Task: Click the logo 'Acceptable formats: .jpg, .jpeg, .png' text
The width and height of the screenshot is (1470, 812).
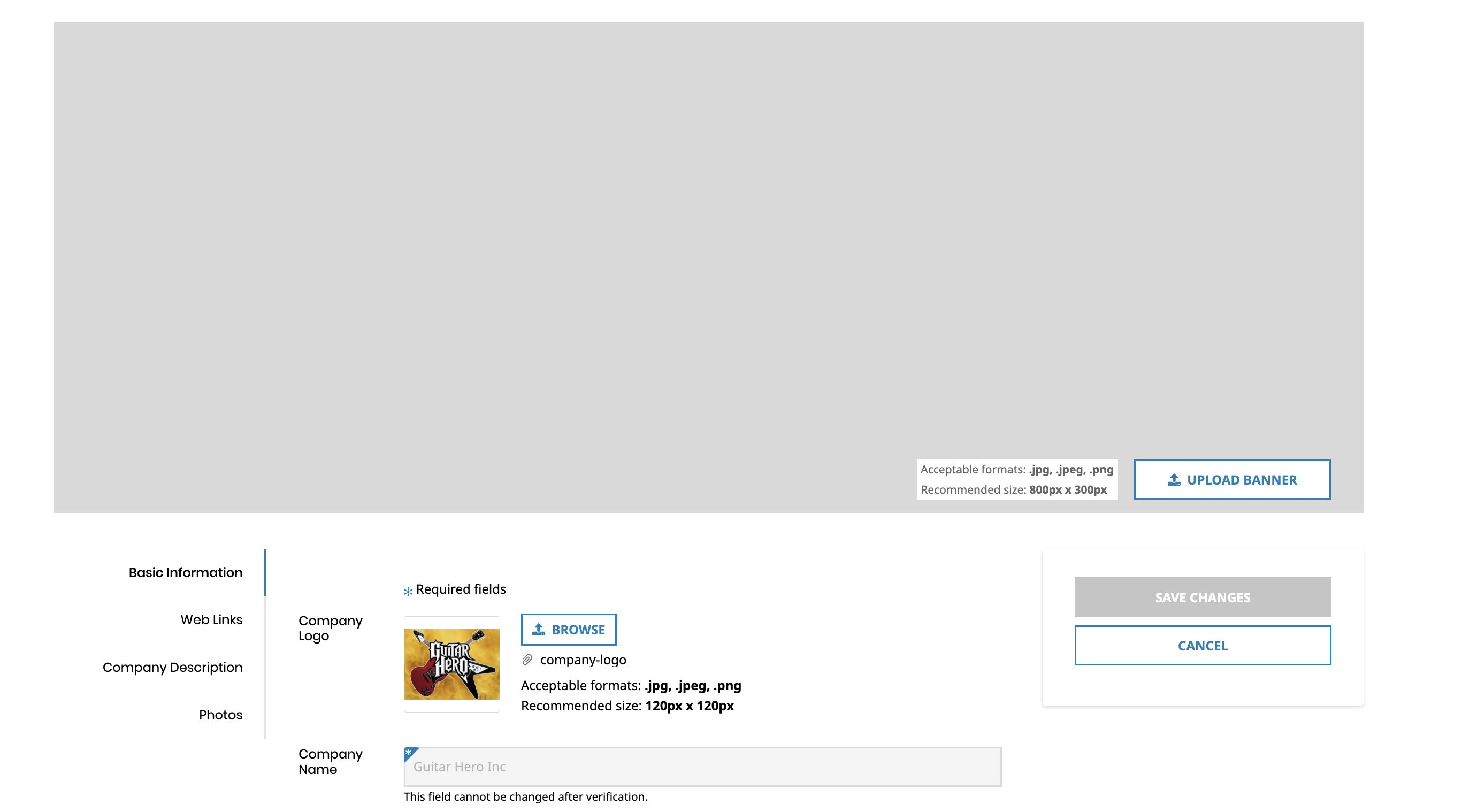Action: pyautogui.click(x=631, y=685)
